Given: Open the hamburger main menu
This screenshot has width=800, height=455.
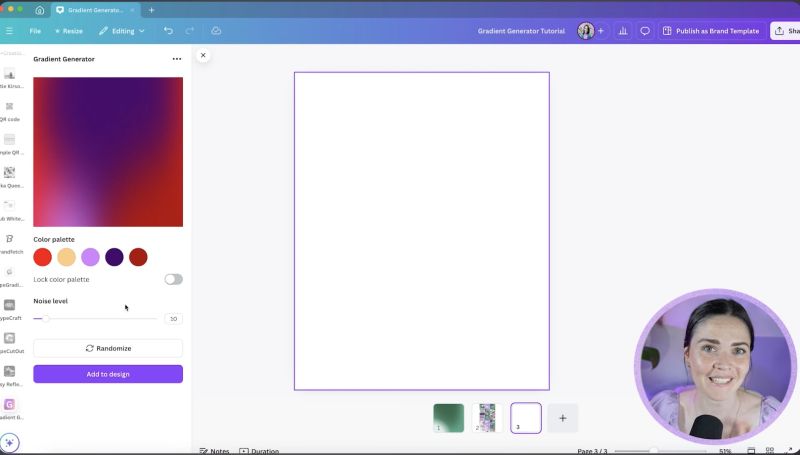Looking at the screenshot, I should click(9, 31).
